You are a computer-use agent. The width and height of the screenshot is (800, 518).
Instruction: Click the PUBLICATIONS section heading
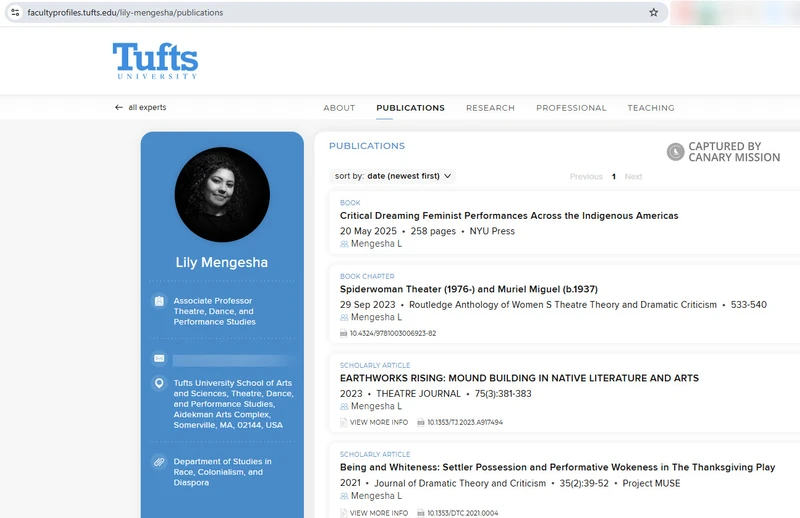tap(367, 146)
